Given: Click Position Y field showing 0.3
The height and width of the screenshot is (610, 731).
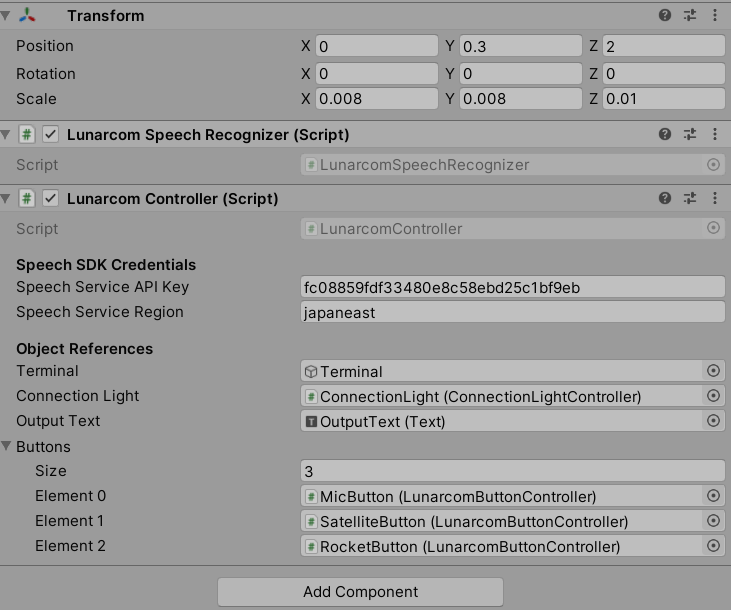Looking at the screenshot, I should pos(521,46).
